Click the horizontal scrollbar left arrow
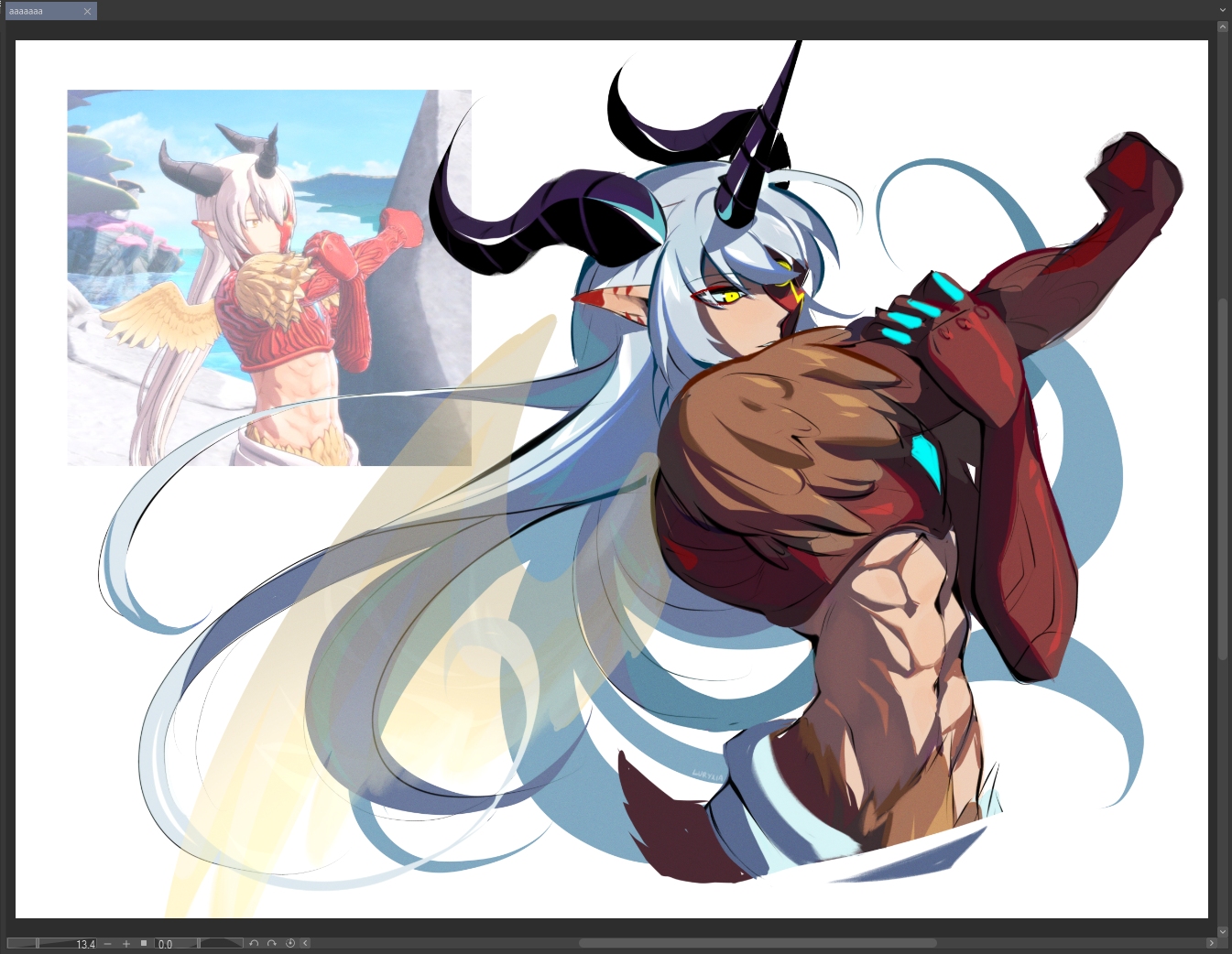1232x954 pixels. (x=305, y=943)
